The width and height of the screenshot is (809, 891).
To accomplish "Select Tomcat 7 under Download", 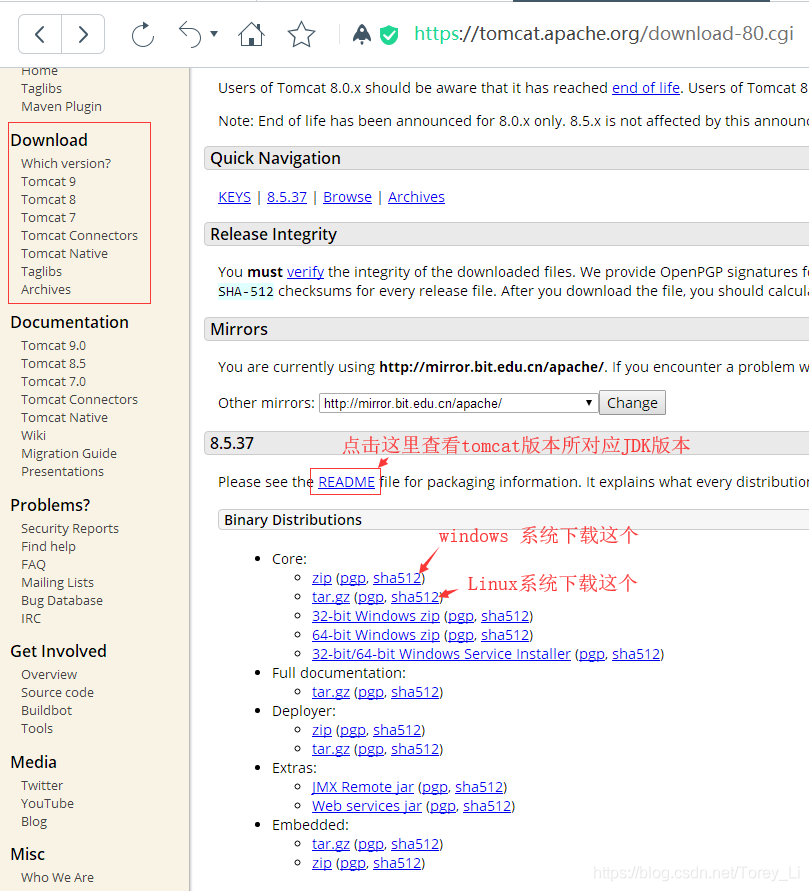I will tap(48, 218).
